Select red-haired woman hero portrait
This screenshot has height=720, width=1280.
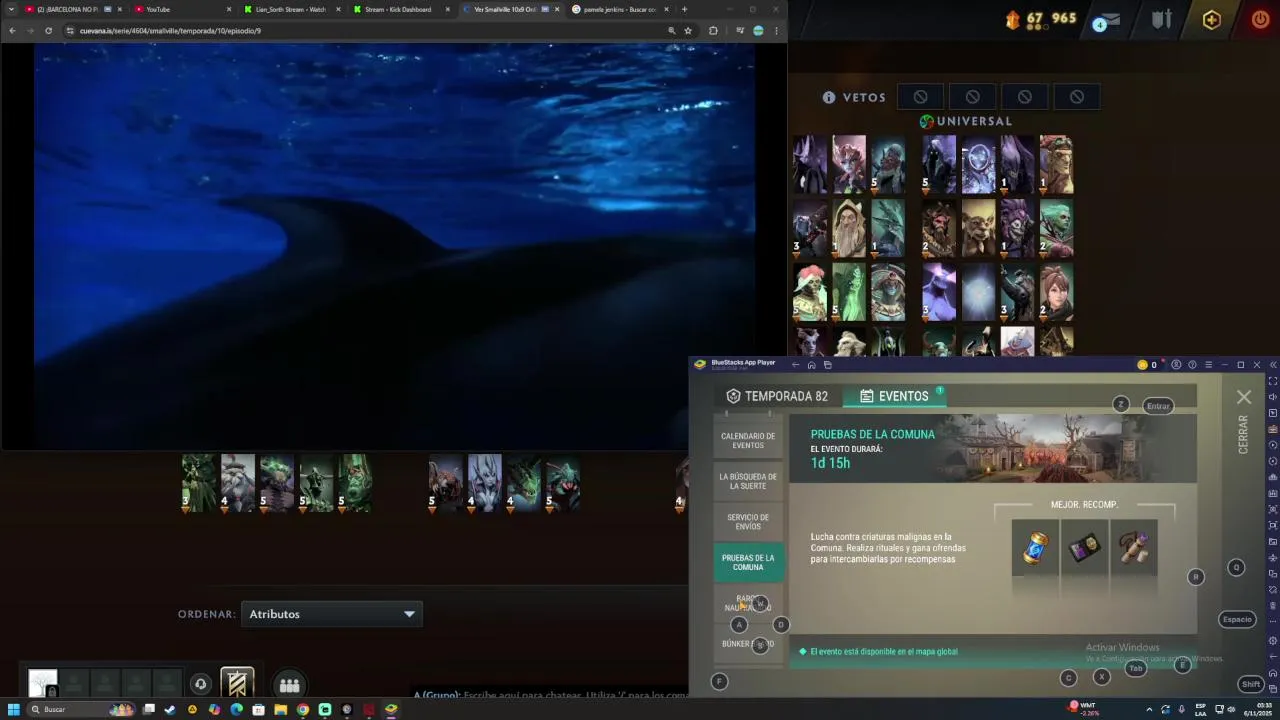[1056, 292]
